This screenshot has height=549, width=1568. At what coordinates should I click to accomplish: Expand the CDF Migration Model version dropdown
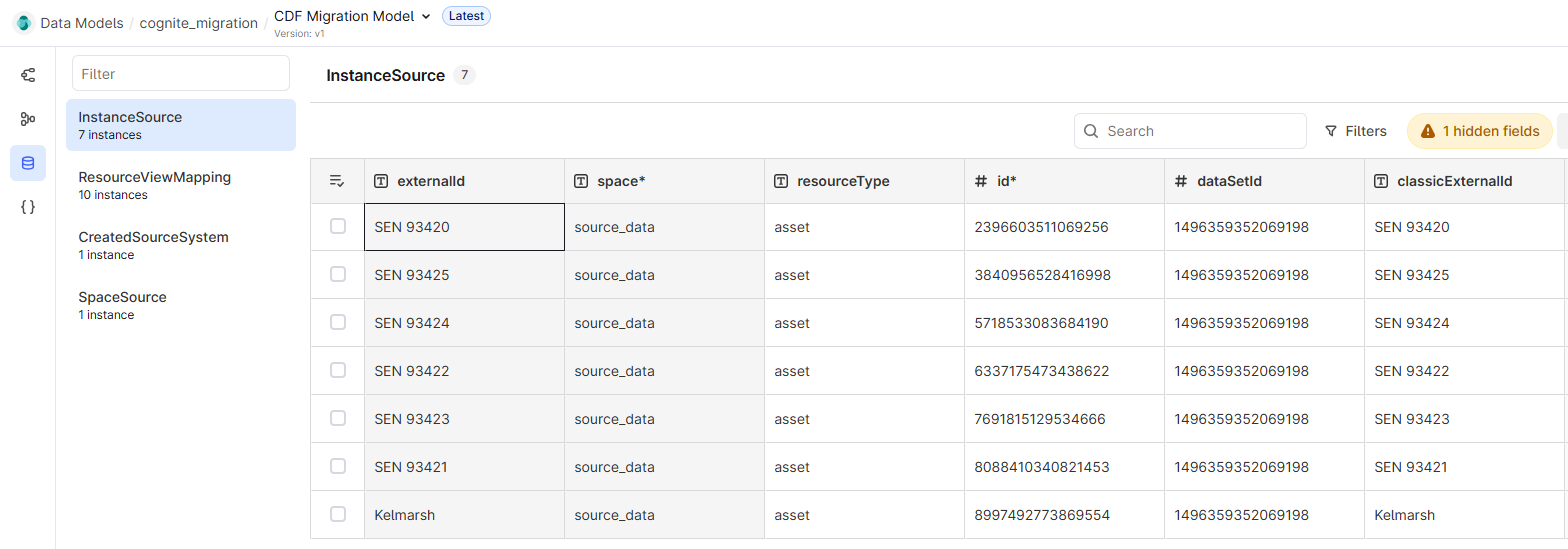click(426, 16)
